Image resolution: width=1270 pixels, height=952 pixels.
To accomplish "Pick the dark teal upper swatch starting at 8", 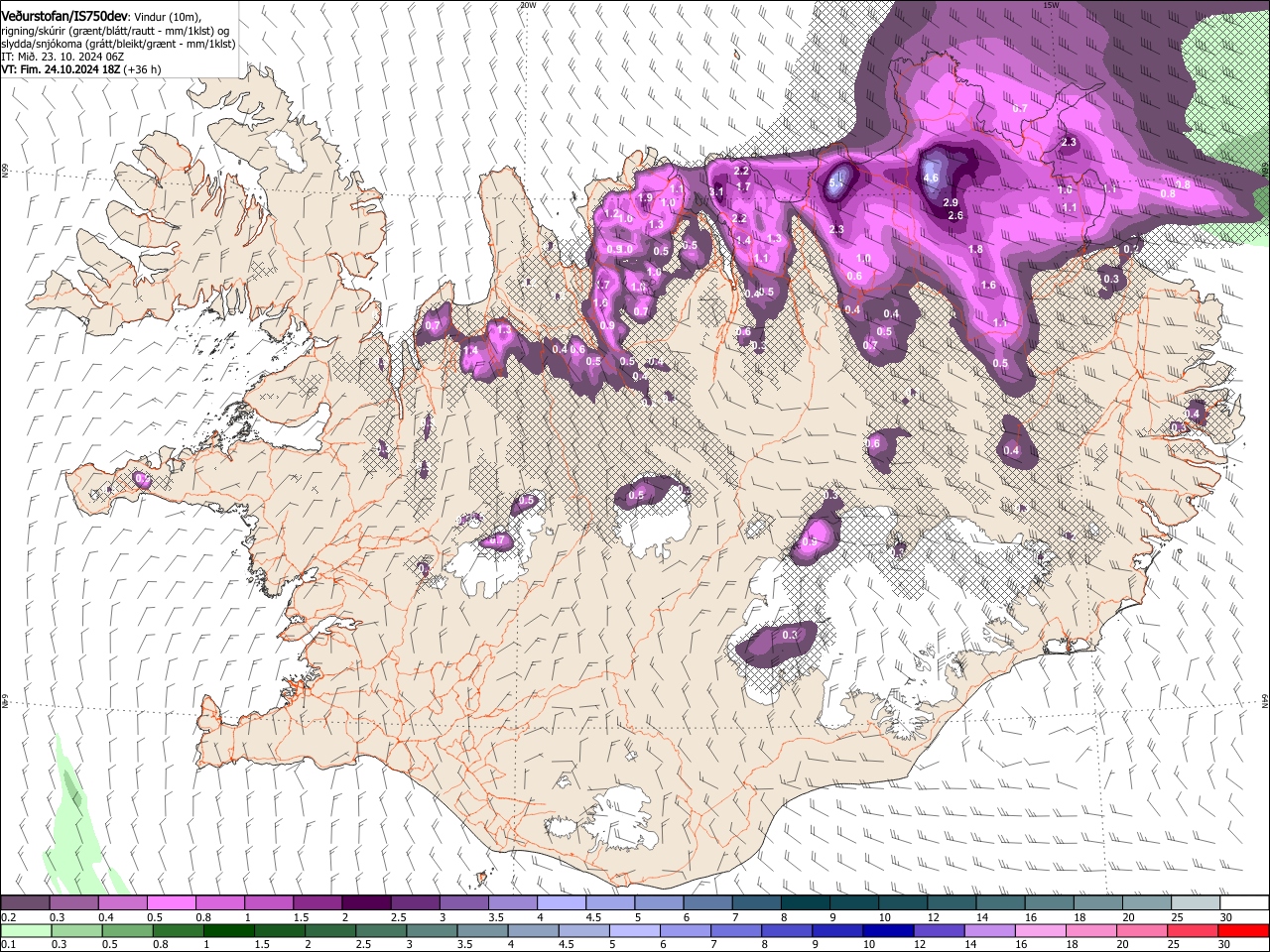I will click(x=805, y=902).
